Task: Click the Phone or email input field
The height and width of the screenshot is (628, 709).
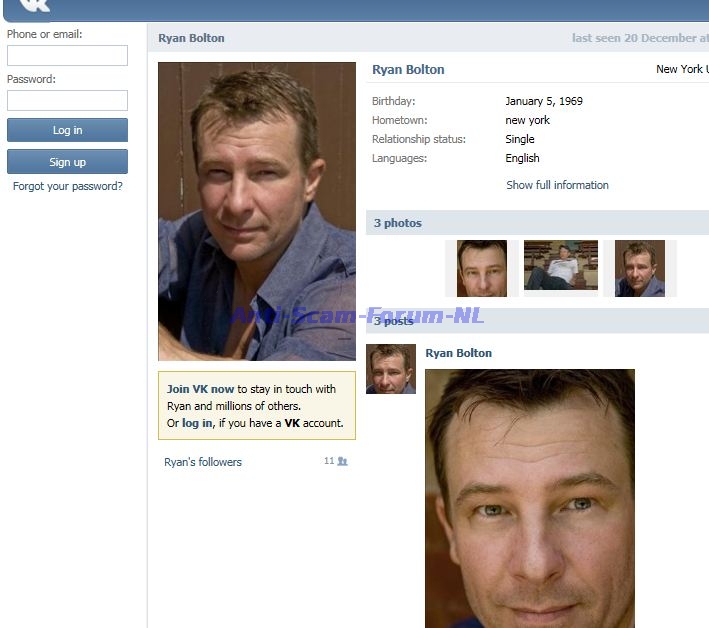Action: tap(67, 56)
